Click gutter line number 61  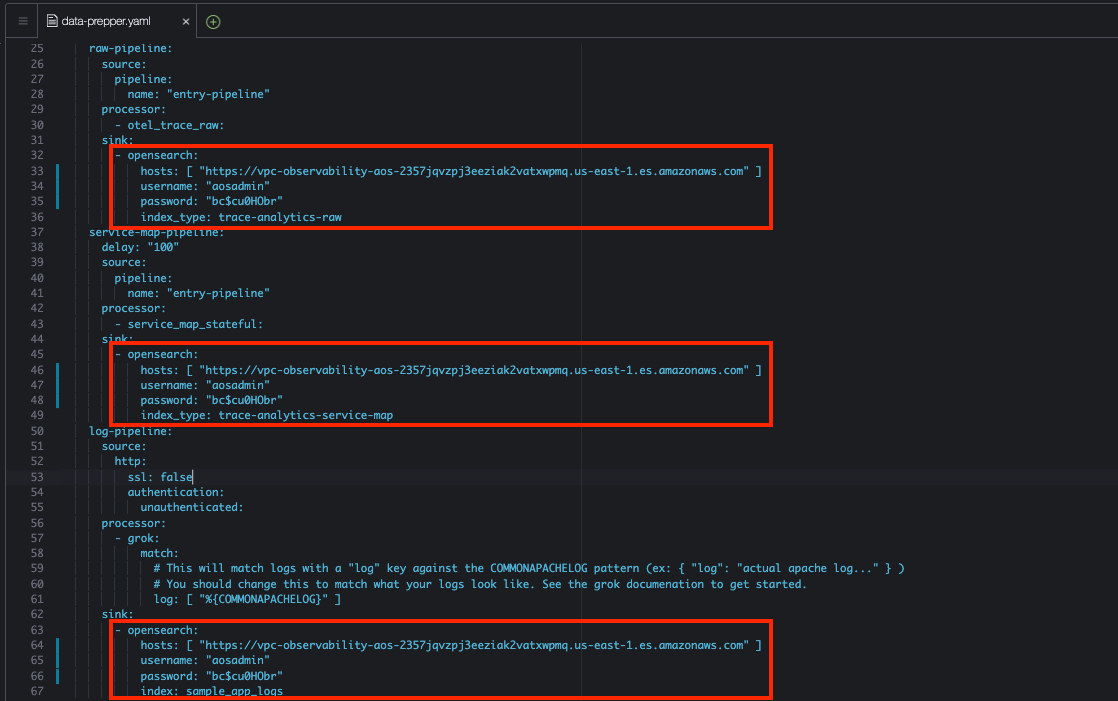point(37,599)
